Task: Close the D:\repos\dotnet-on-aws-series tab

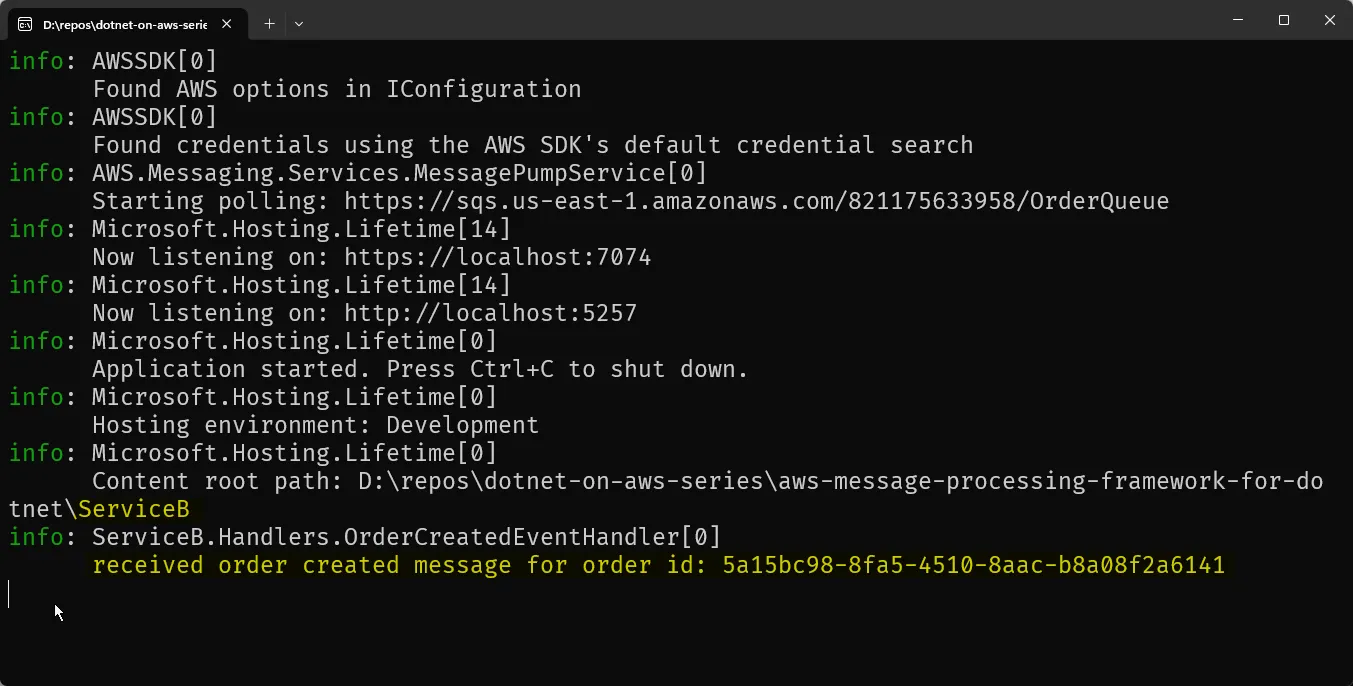Action: click(x=229, y=23)
